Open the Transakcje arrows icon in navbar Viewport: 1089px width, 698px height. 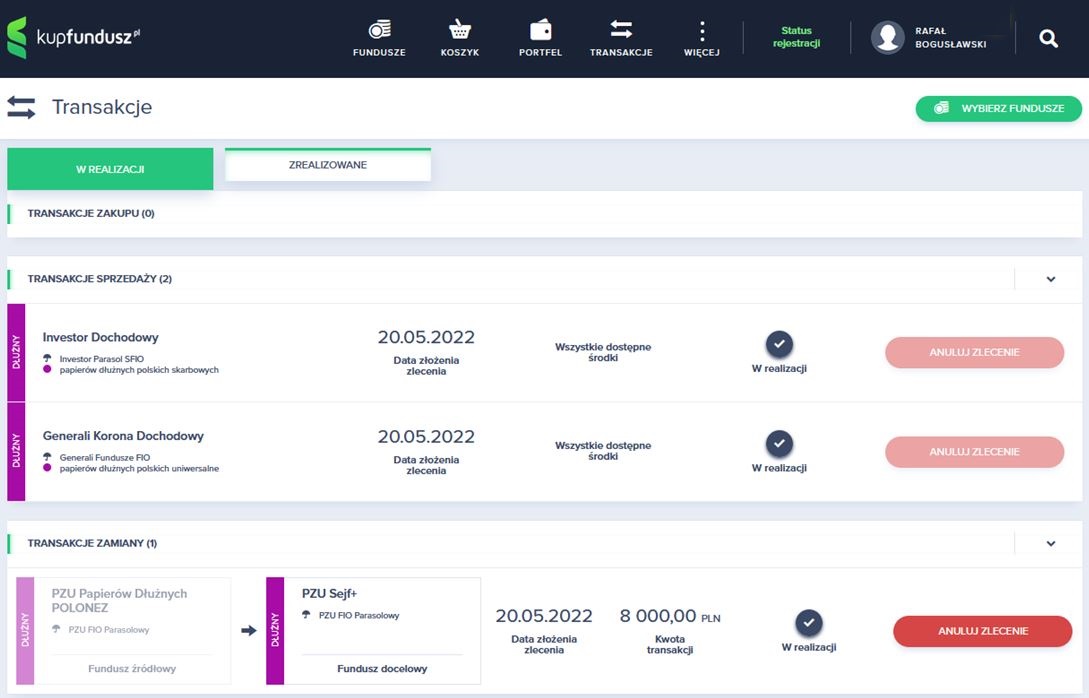[621, 29]
